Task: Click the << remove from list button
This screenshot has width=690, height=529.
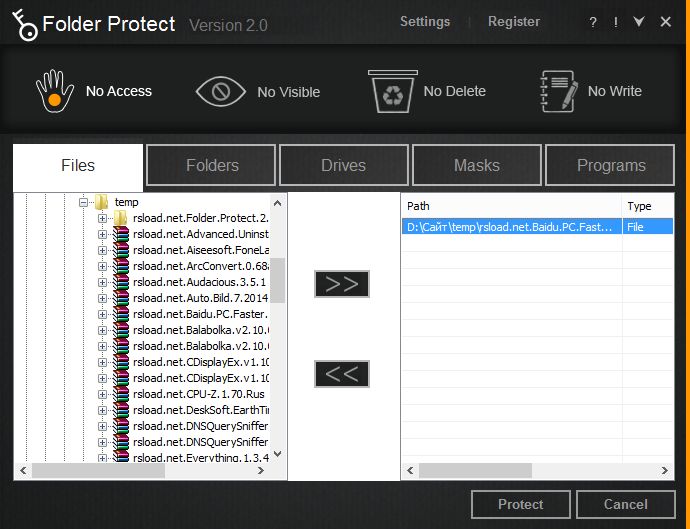Action: click(x=342, y=374)
